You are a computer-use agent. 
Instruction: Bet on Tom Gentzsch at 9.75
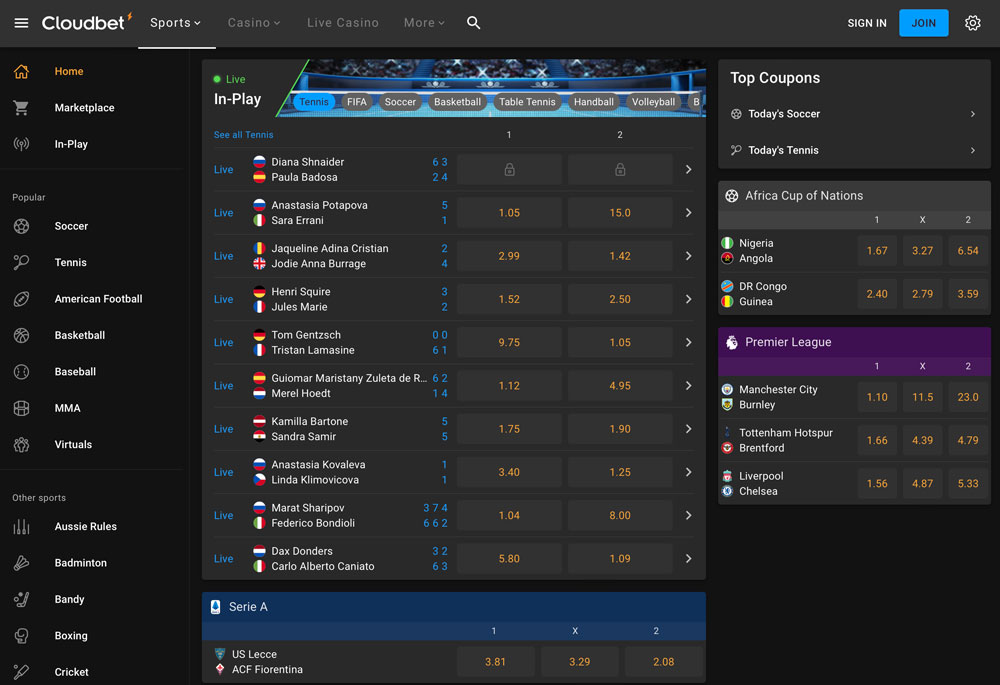[x=509, y=342]
